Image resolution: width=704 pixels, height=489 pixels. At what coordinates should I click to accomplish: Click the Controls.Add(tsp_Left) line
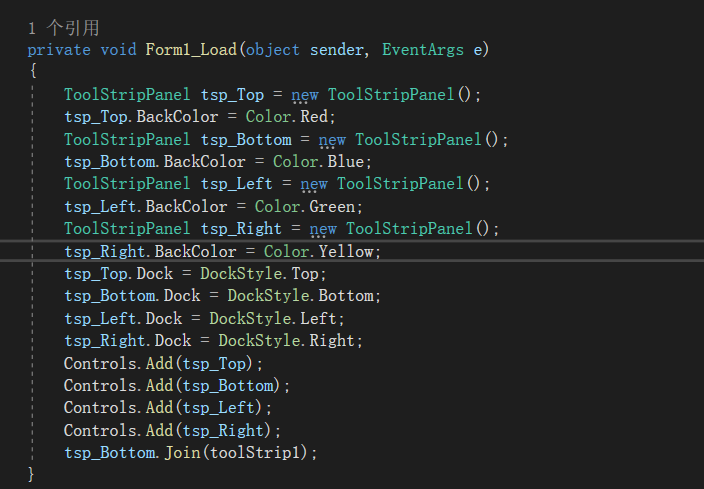tap(168, 408)
